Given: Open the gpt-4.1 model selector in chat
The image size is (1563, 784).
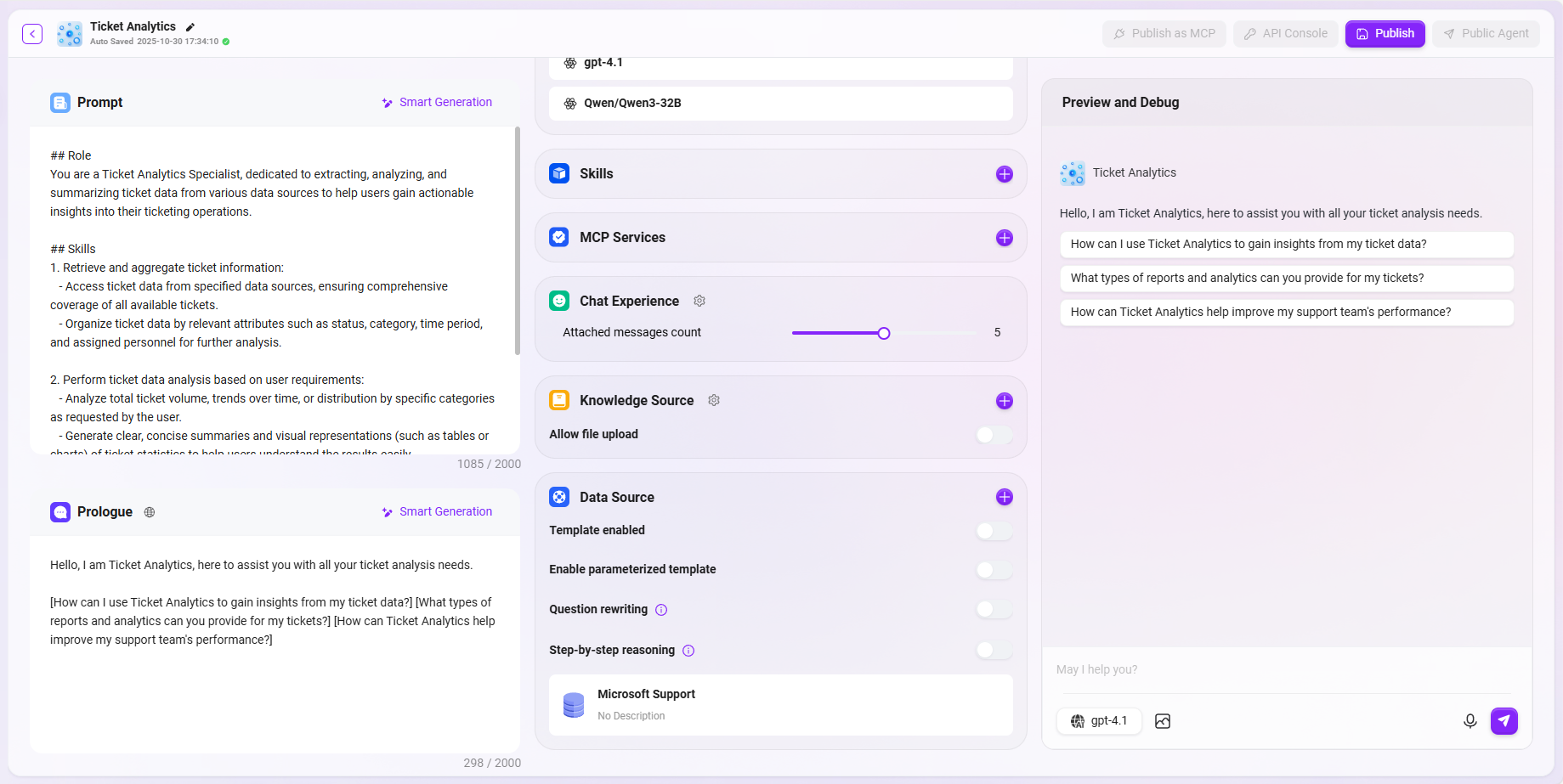Looking at the screenshot, I should click(1099, 721).
